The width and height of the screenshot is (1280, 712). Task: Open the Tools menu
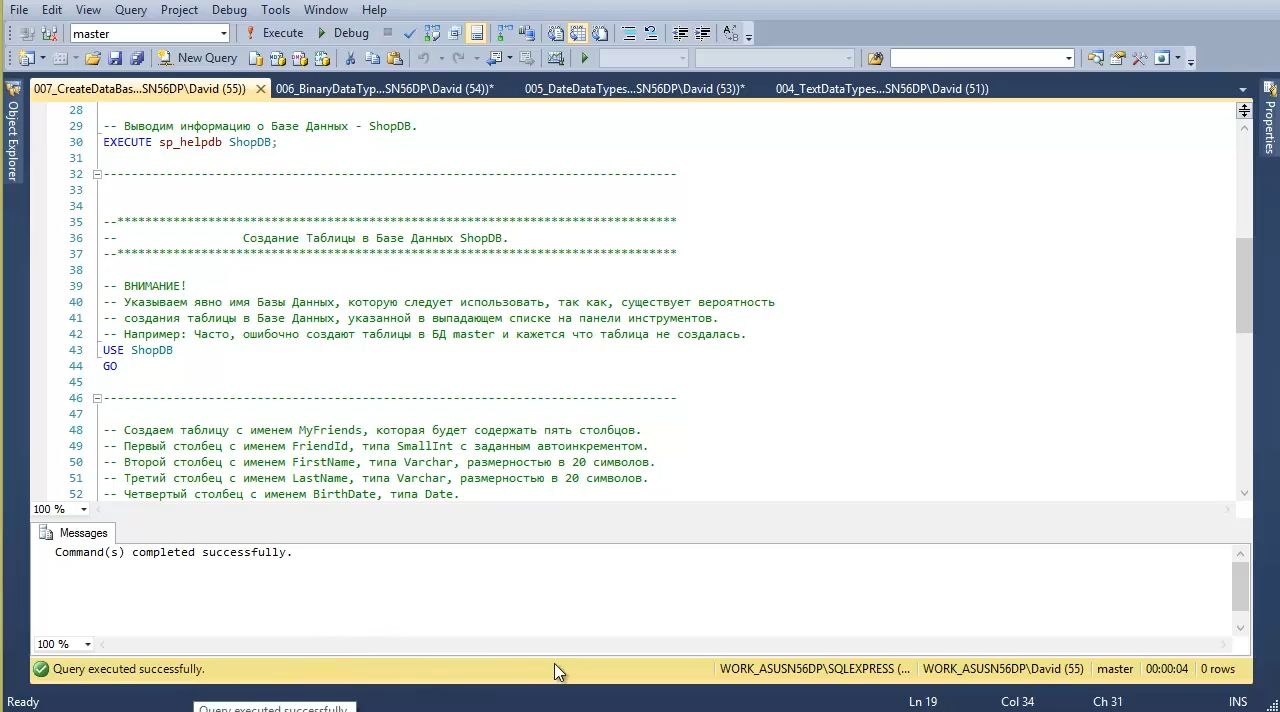275,9
